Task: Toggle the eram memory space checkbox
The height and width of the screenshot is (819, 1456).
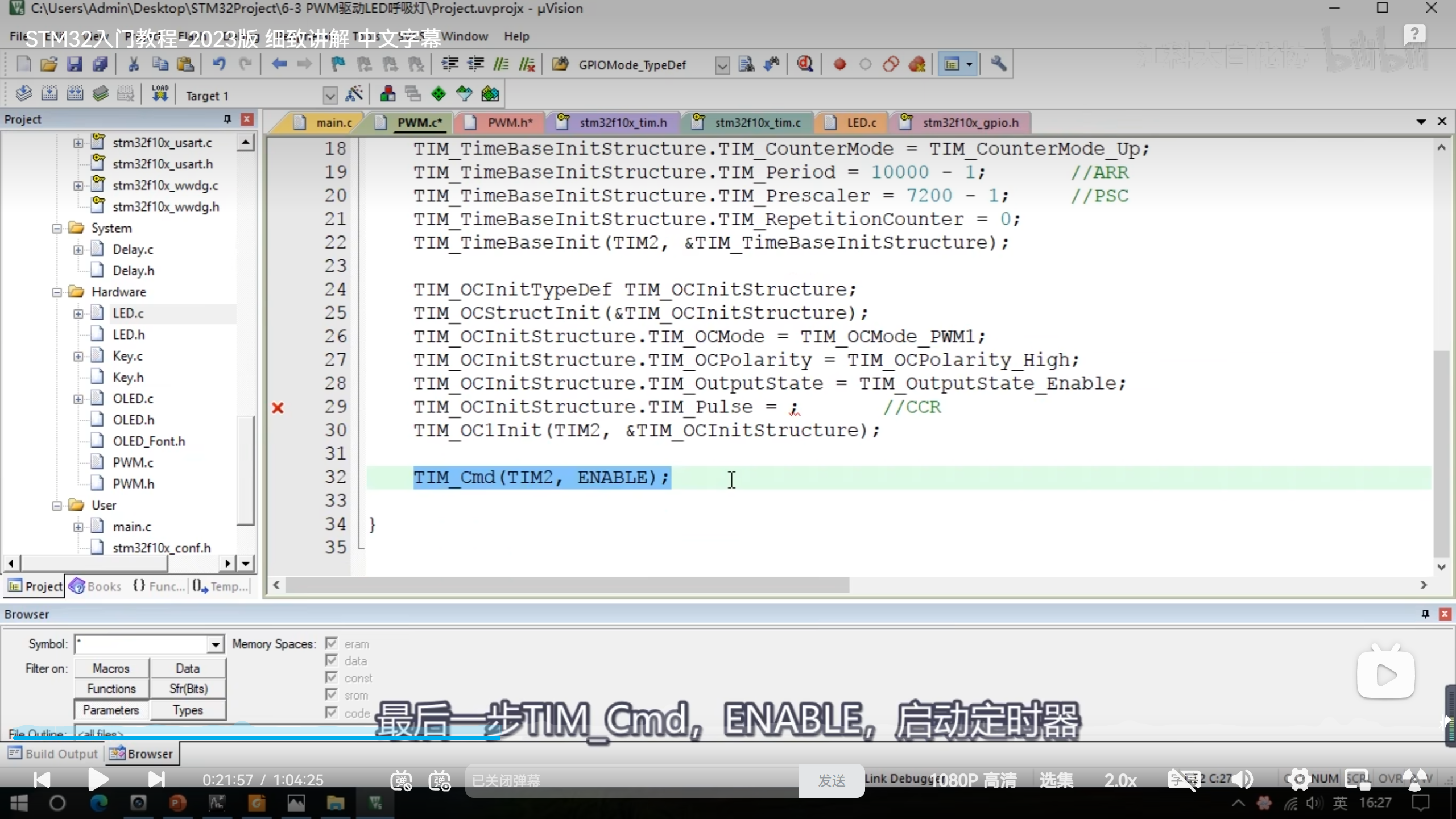Action: coord(332,643)
